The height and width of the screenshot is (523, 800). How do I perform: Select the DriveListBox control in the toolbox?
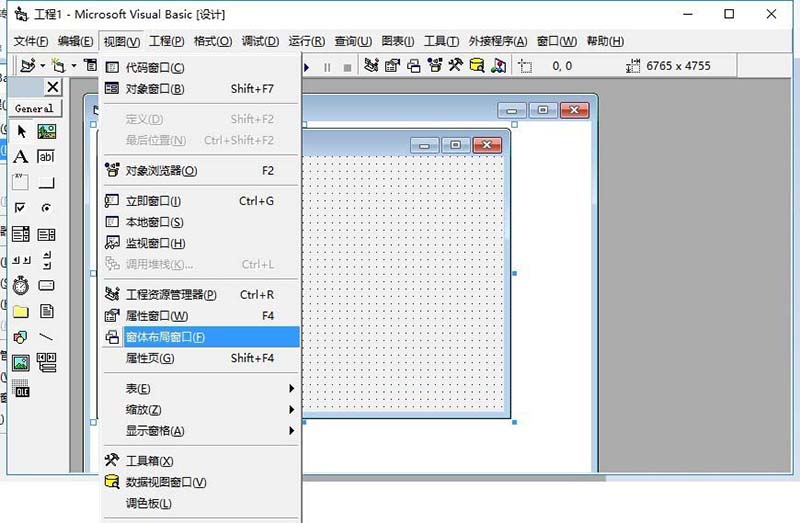click(46, 286)
